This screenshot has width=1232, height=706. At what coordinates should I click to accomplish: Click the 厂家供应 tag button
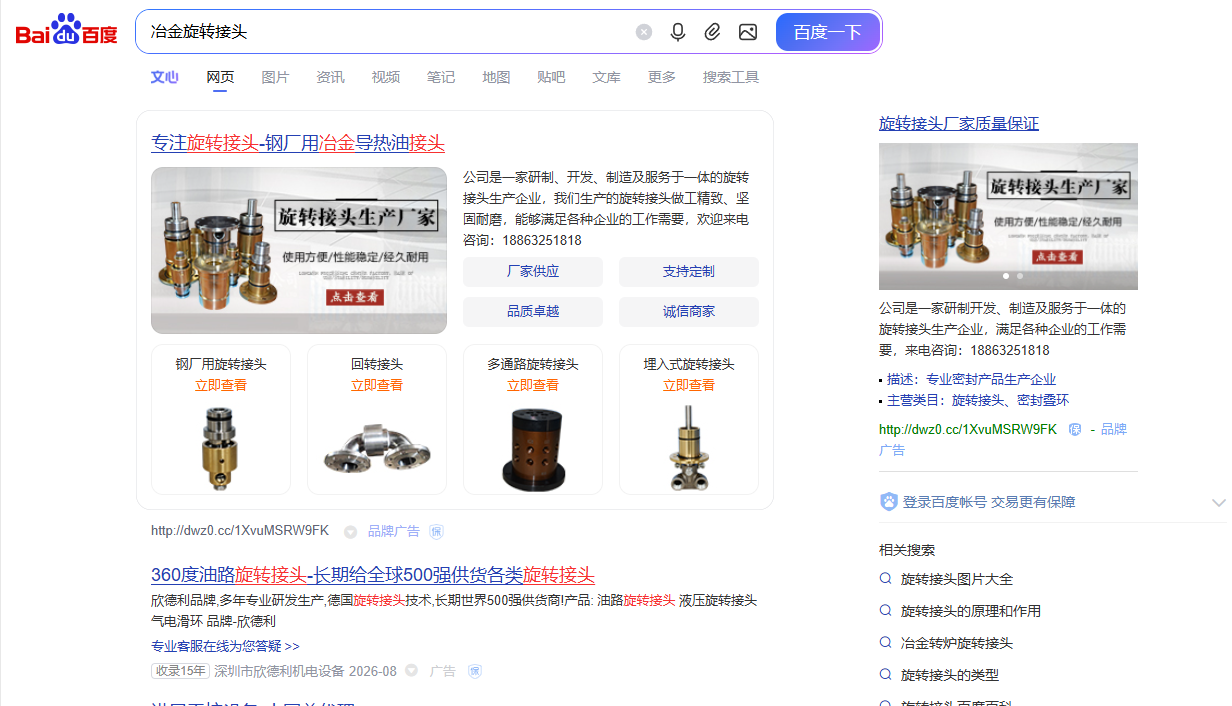tap(533, 272)
